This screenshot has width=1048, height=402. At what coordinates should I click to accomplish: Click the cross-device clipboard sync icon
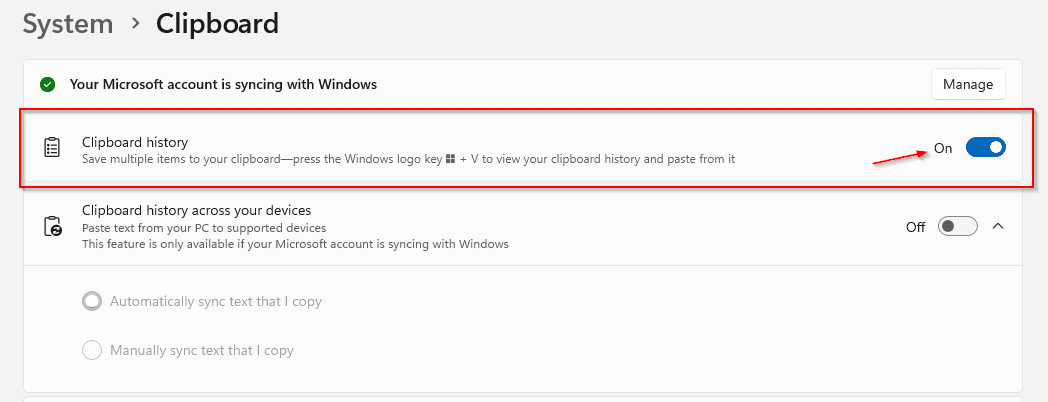[x=52, y=226]
